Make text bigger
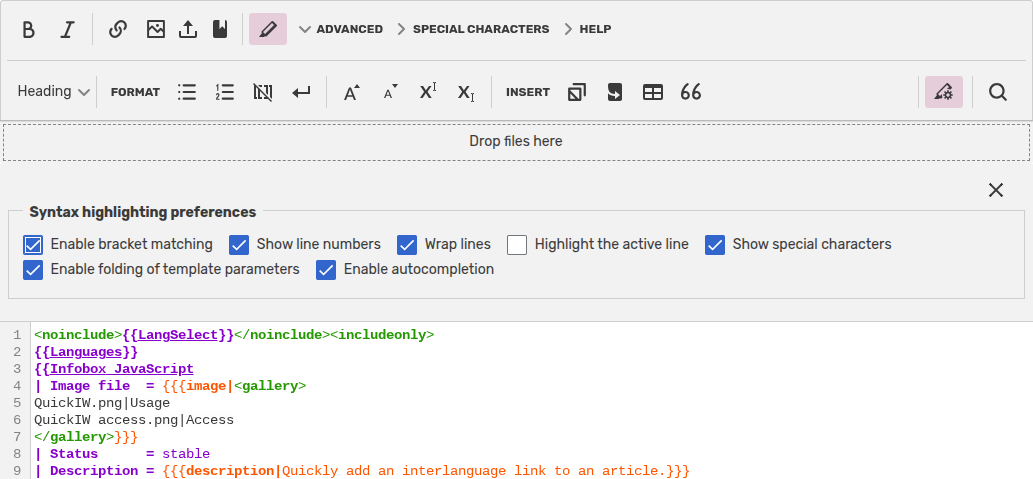This screenshot has width=1033, height=479. [352, 92]
